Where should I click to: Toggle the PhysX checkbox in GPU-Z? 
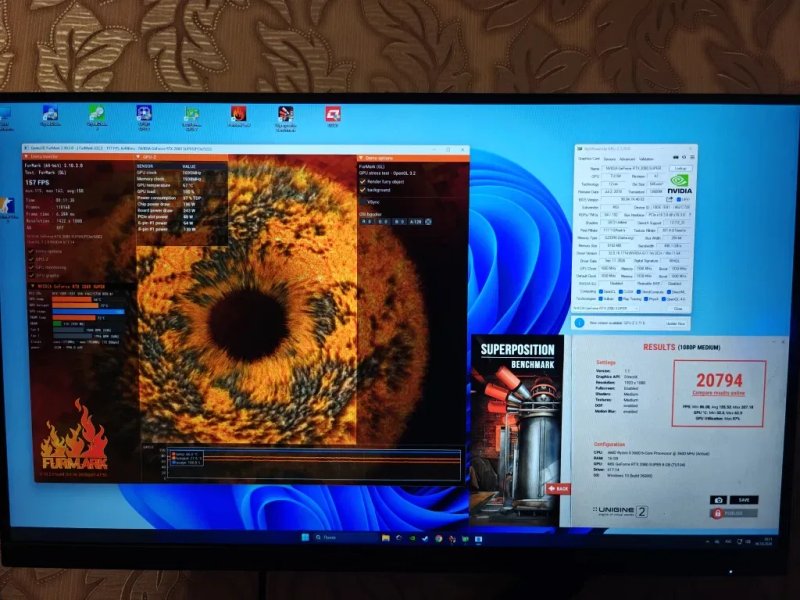646,299
